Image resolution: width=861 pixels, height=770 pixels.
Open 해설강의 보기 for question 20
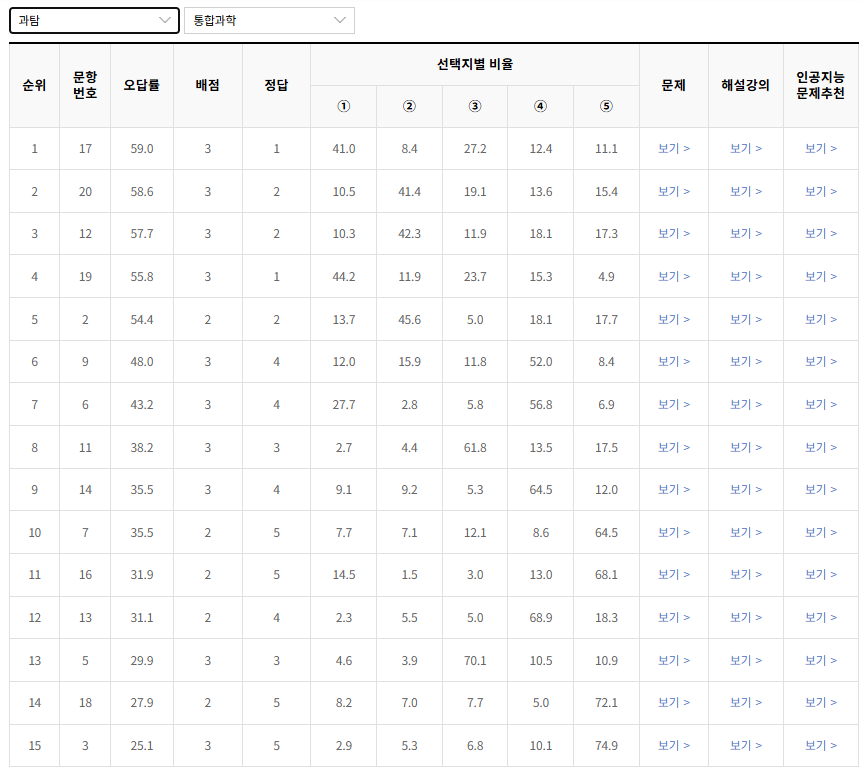point(745,190)
